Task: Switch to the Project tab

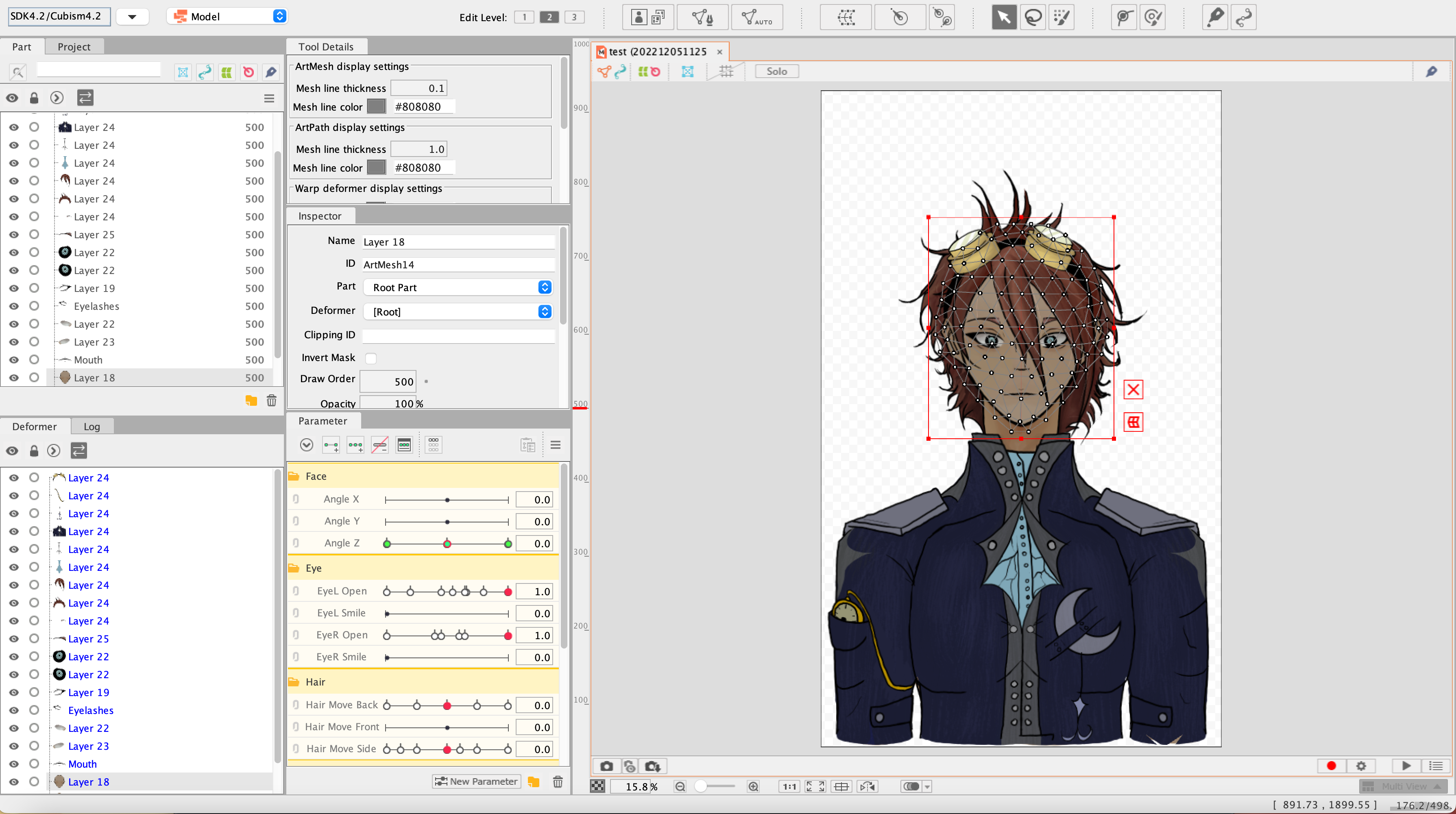Action: (74, 47)
